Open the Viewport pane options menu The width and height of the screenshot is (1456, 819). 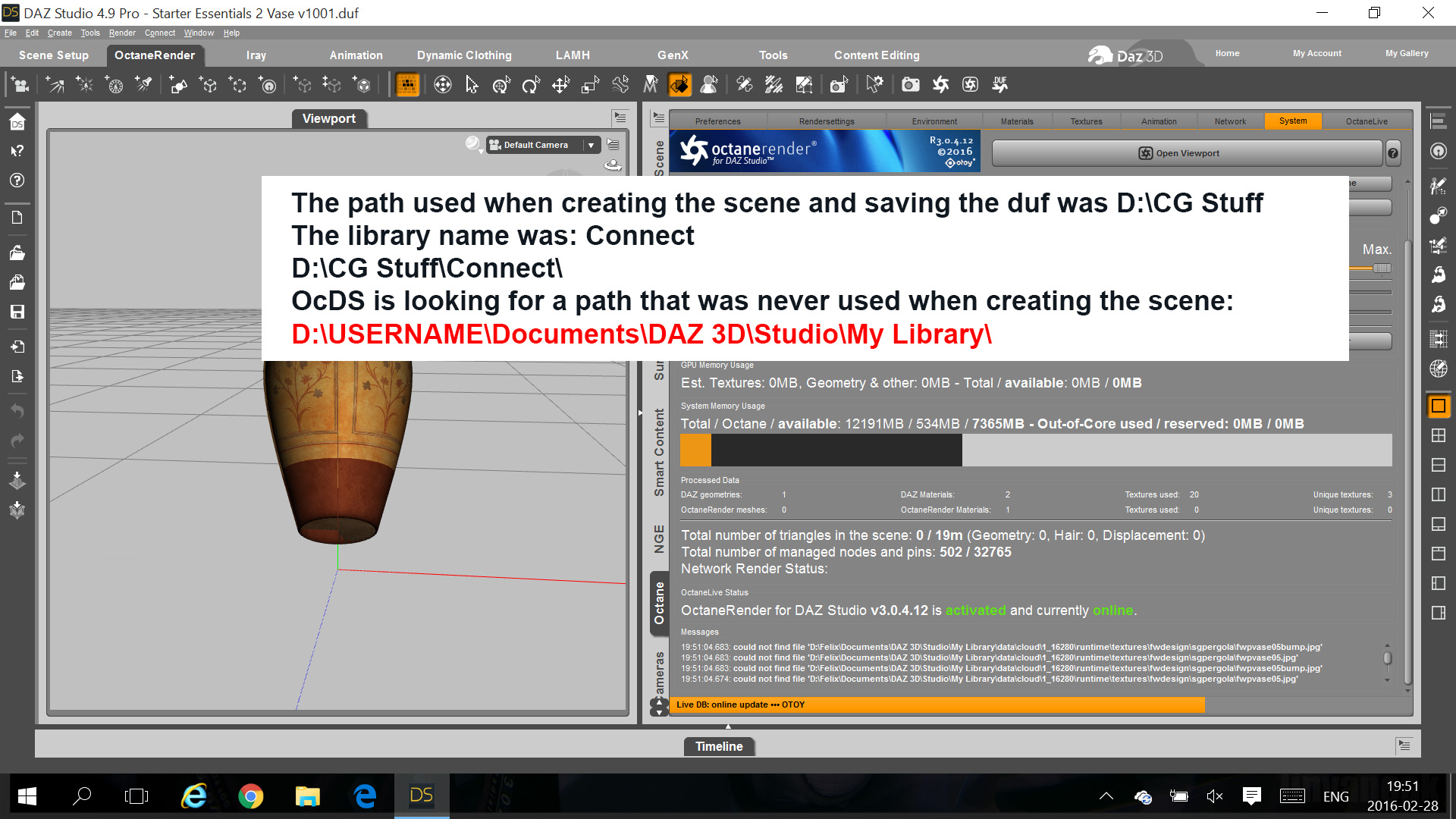(x=620, y=118)
